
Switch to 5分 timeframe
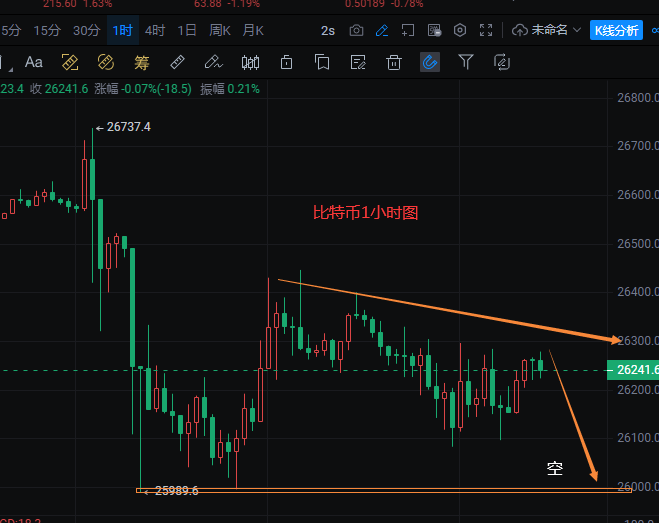[11, 30]
